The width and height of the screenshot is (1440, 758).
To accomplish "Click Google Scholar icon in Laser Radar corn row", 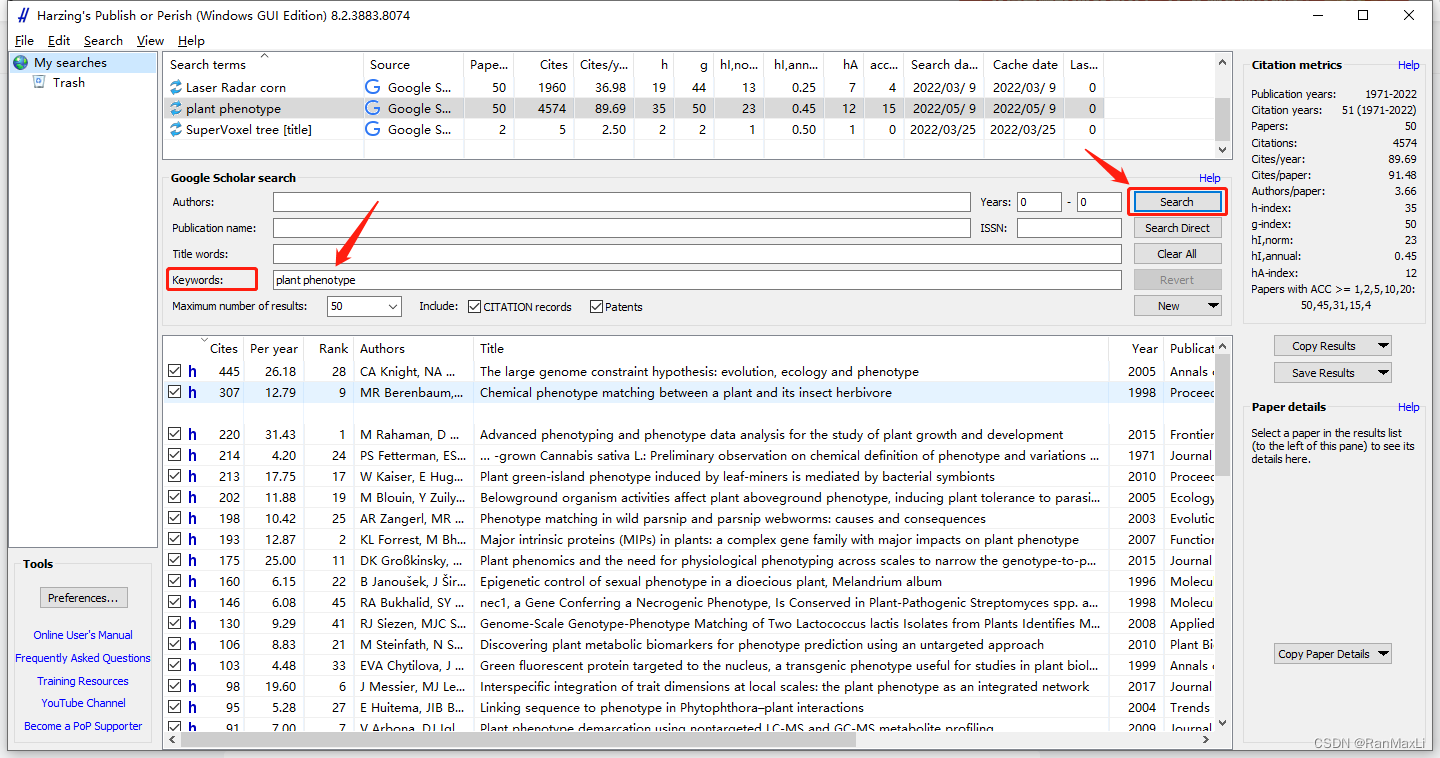I will click(373, 88).
